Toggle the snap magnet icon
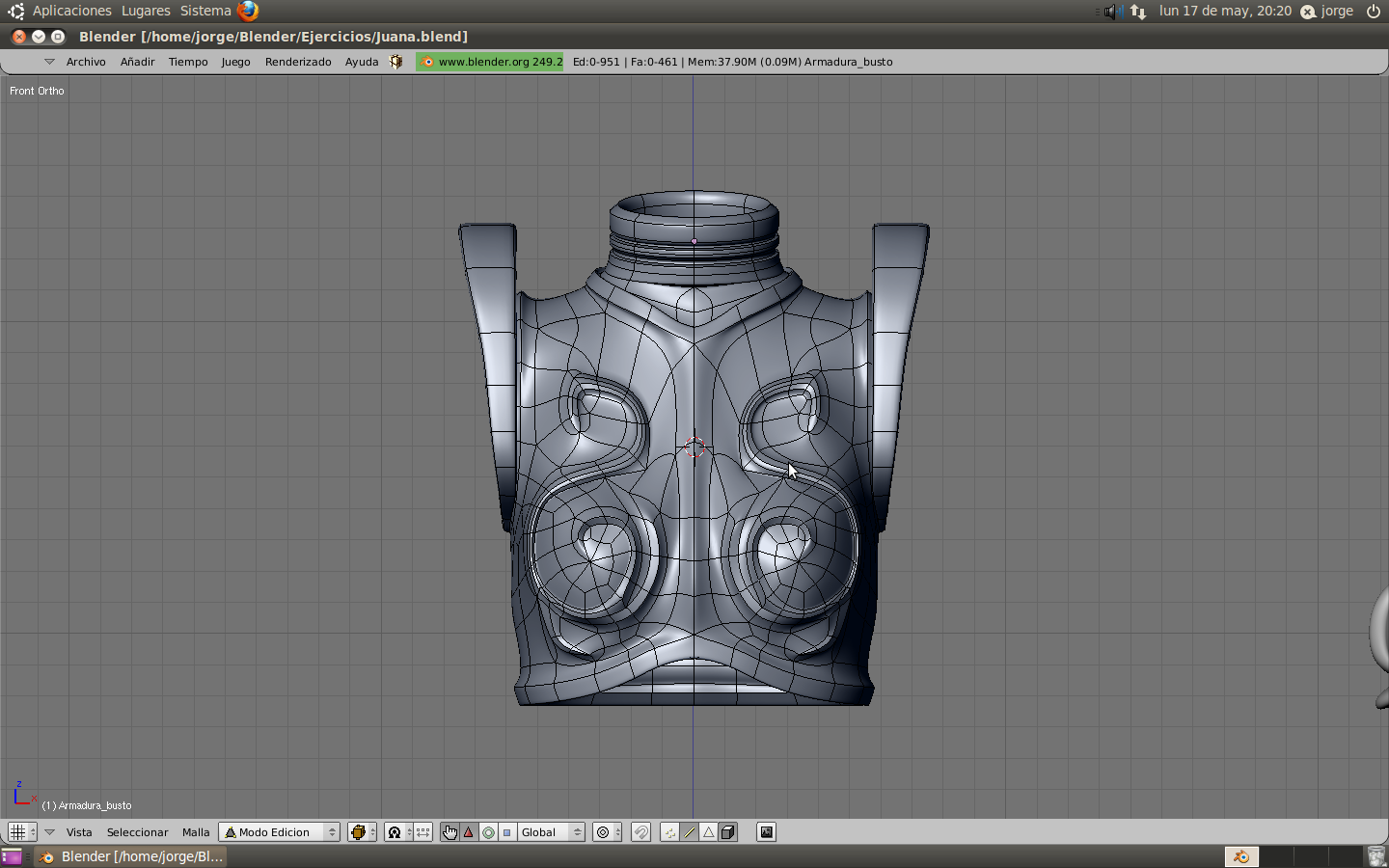The width and height of the screenshot is (1389, 868). 641,832
